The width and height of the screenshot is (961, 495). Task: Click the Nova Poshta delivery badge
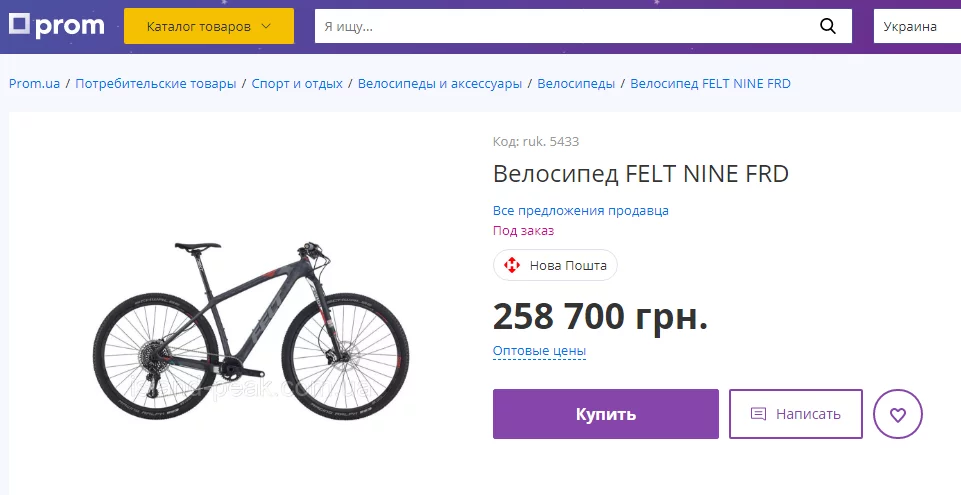(x=555, y=265)
